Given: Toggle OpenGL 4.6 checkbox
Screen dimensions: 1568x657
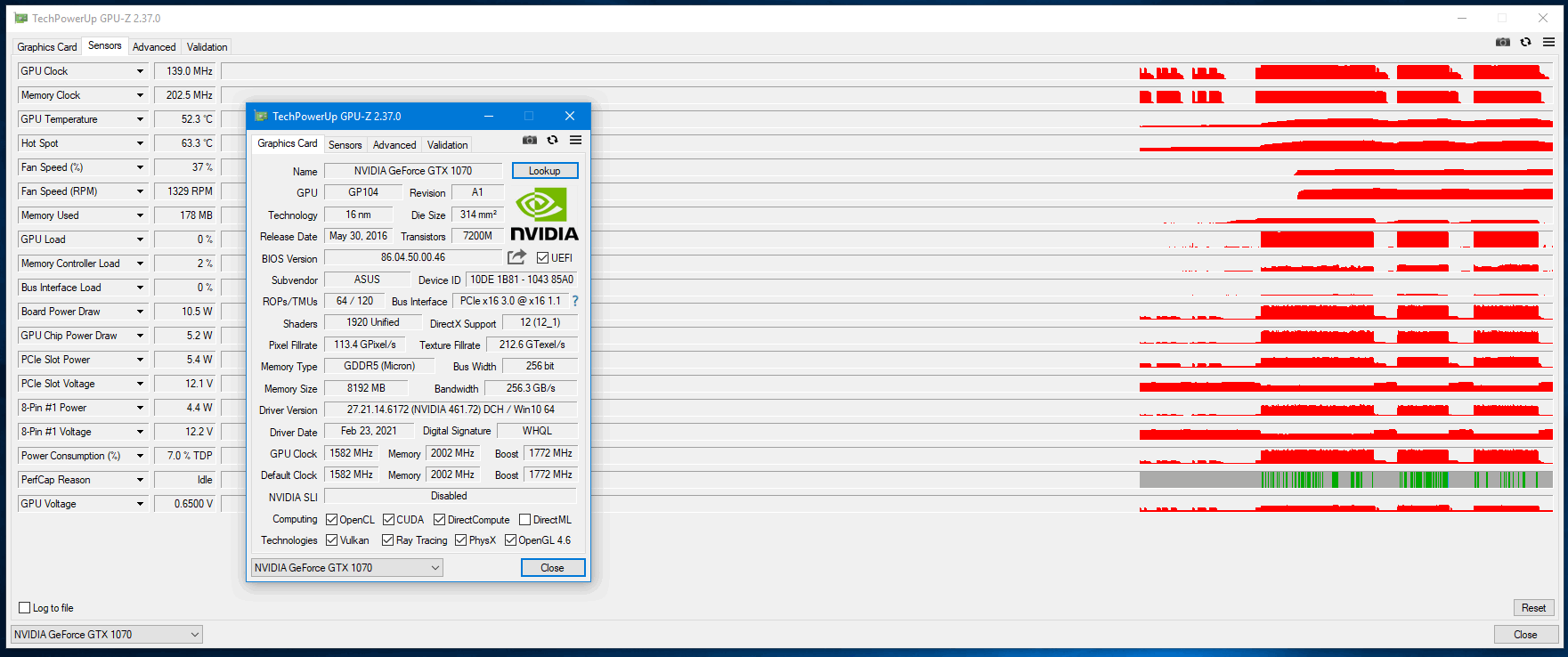Looking at the screenshot, I should point(511,540).
